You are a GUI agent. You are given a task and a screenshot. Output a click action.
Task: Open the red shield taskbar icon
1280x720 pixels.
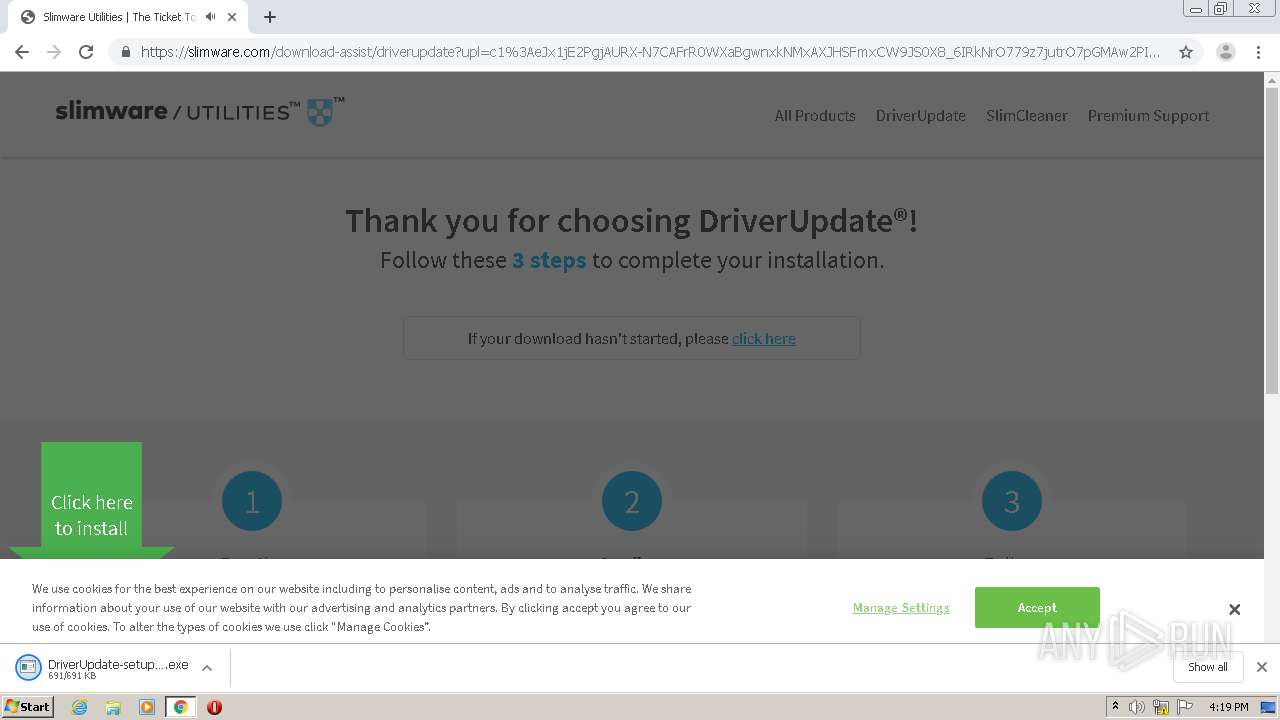coord(214,707)
